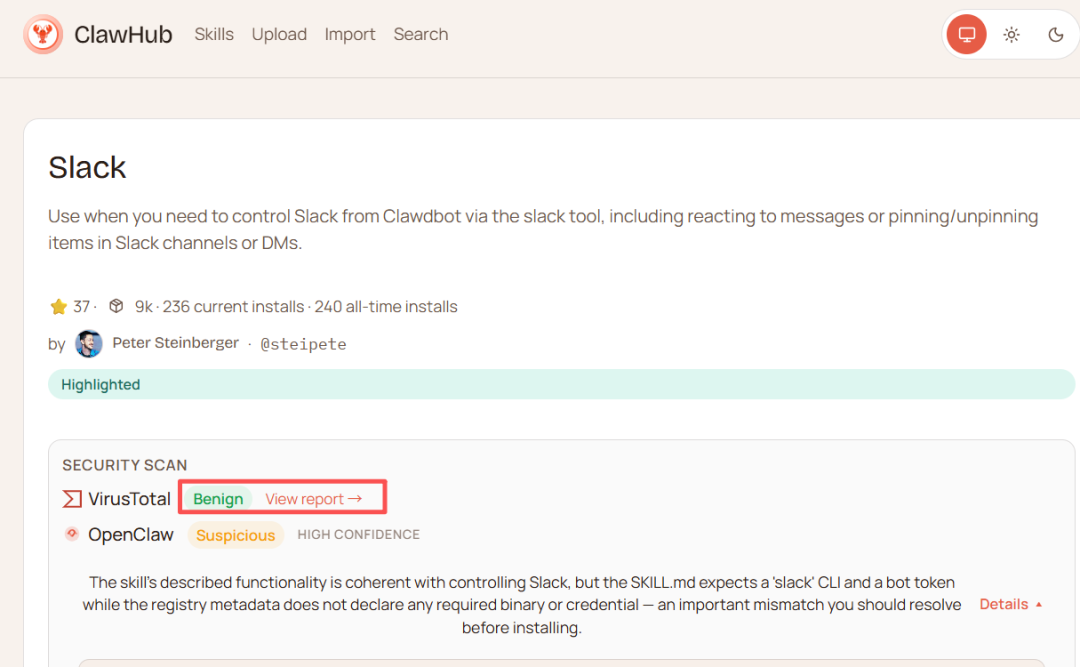The image size is (1080, 667).
Task: Open the VirusTotal View report link
Action: (313, 499)
